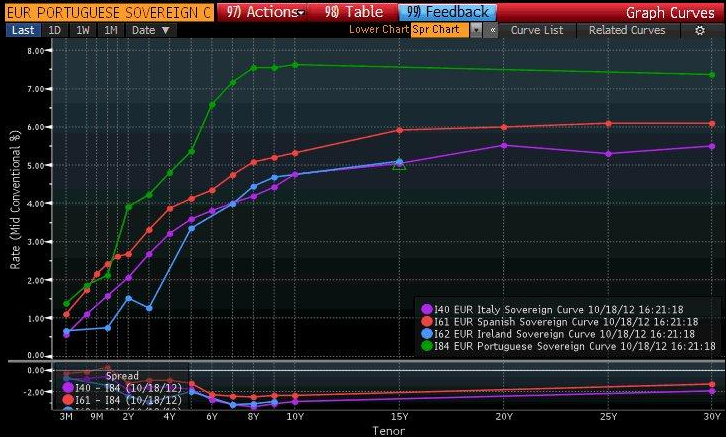This screenshot has width=726, height=437.
Task: Click the Lower Chart label
Action: 379,29
